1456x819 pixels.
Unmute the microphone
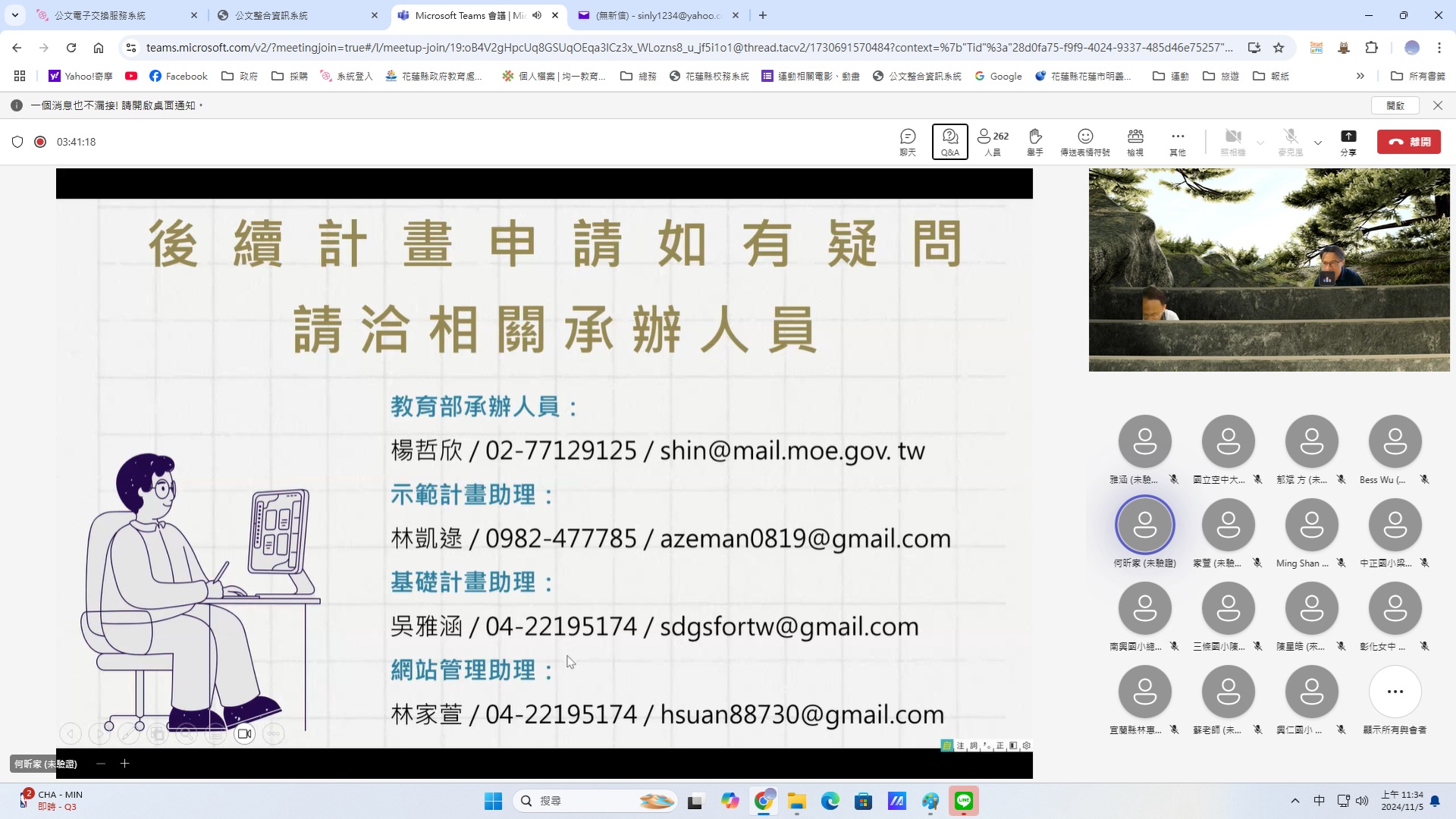1290,141
